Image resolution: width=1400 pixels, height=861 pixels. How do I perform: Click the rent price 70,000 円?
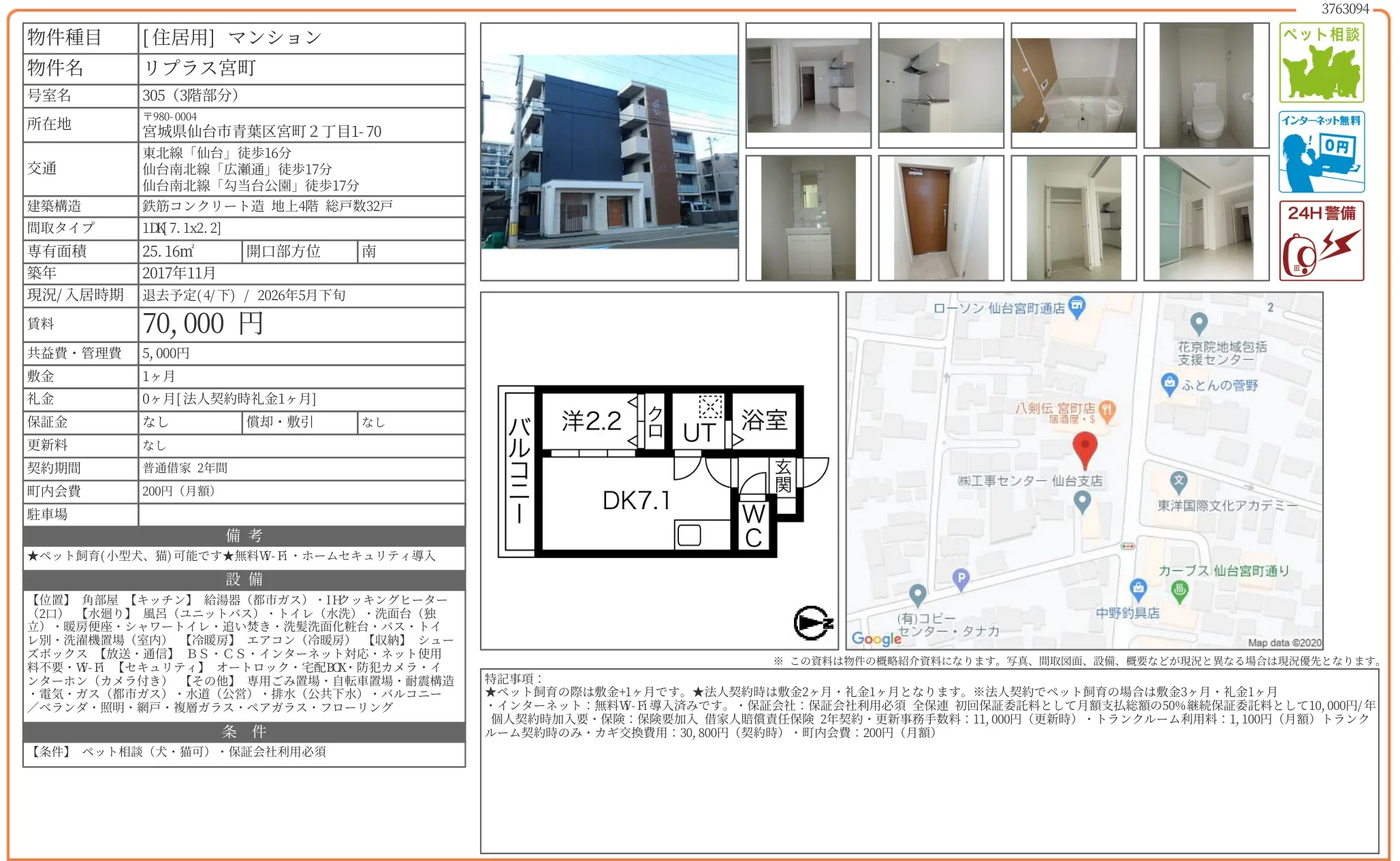202,324
